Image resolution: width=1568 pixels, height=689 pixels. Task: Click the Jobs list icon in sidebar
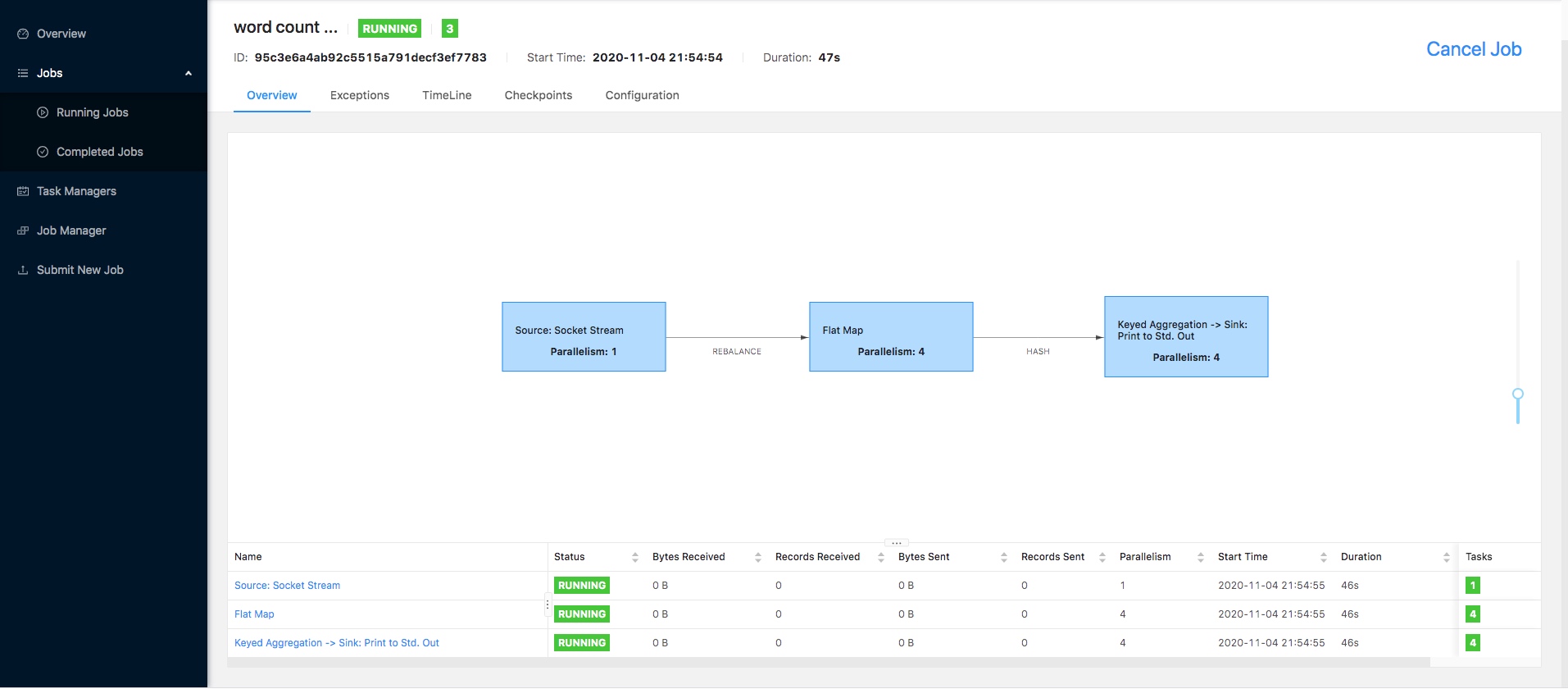click(23, 73)
